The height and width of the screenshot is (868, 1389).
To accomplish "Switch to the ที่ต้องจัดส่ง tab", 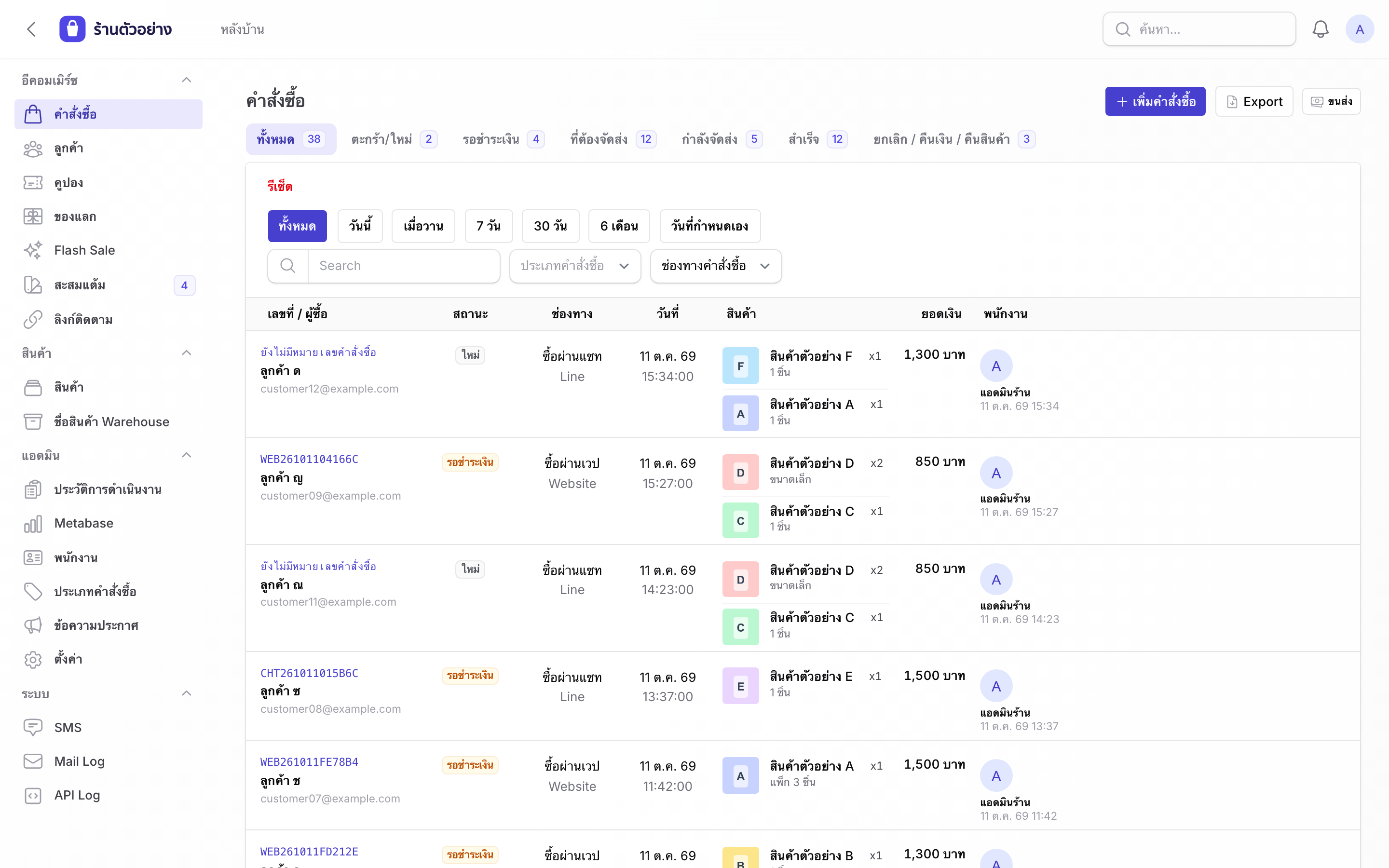I will tap(613, 139).
